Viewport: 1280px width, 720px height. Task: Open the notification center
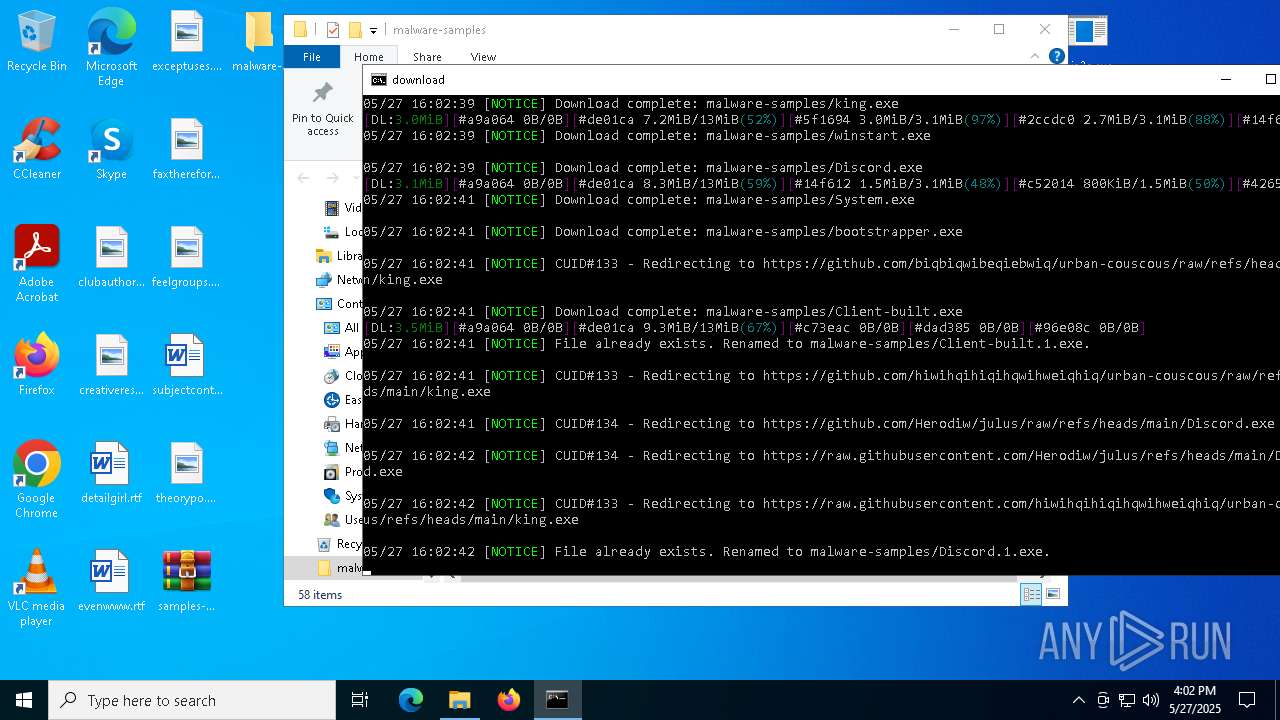(x=1247, y=700)
